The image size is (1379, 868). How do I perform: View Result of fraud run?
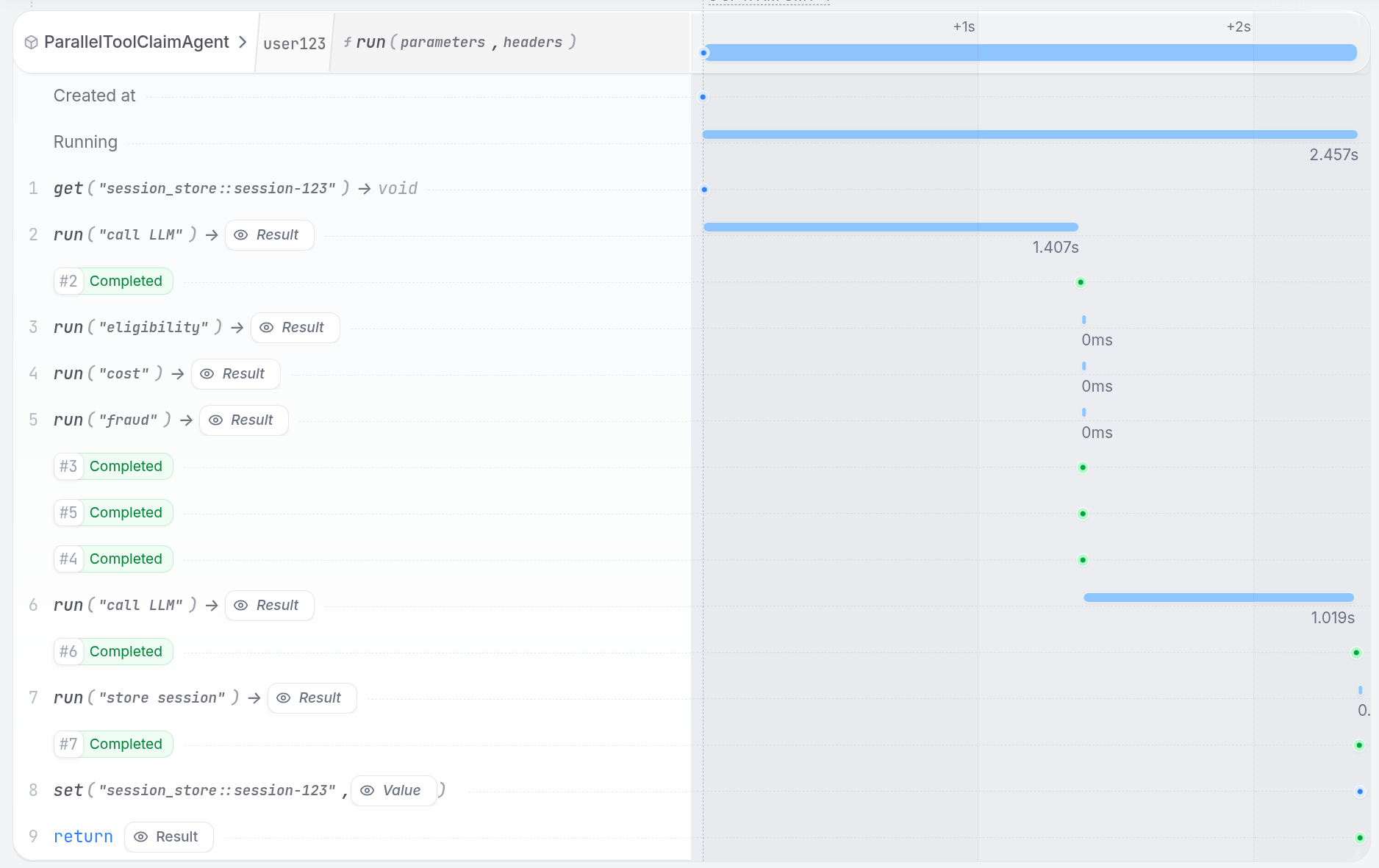tap(243, 420)
